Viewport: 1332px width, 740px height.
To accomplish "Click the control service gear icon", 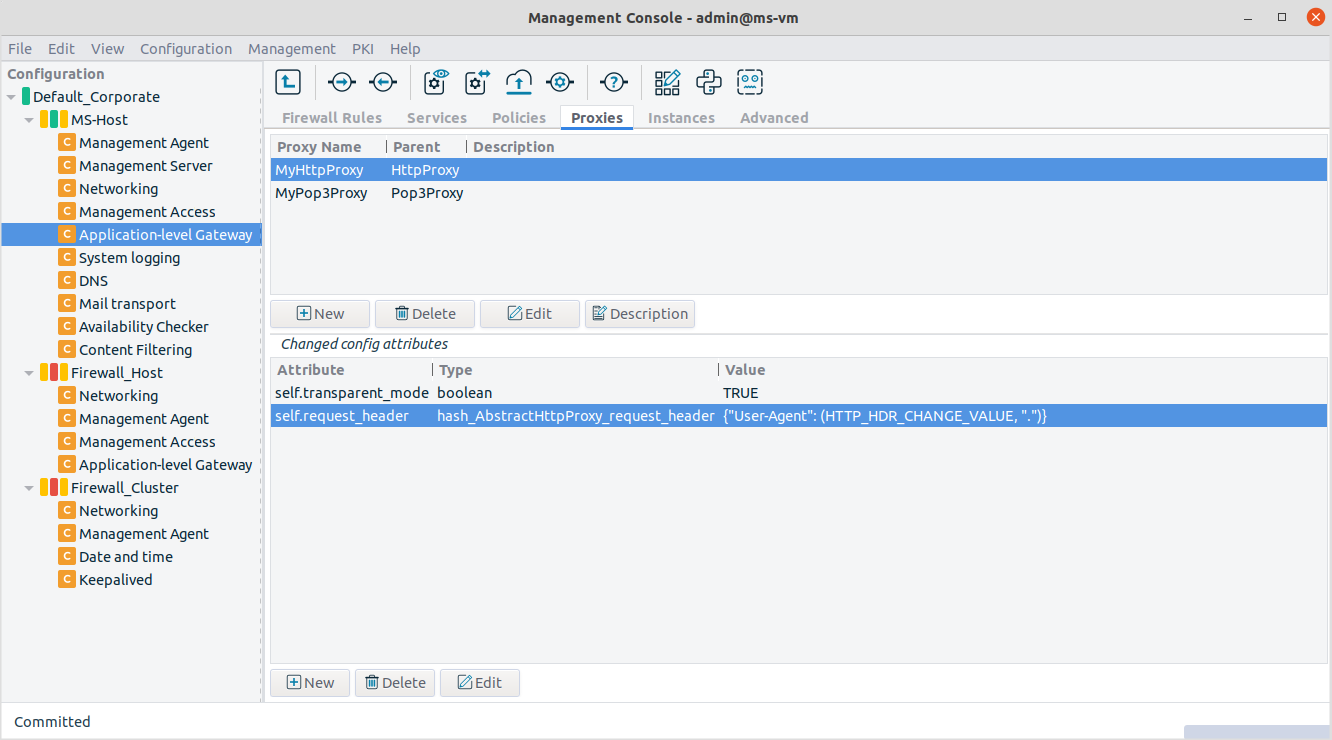I will pyautogui.click(x=560, y=82).
